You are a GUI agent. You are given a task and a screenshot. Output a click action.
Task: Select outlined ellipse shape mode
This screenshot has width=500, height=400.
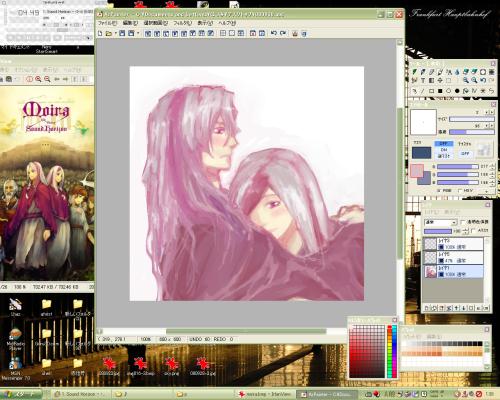coord(449,91)
